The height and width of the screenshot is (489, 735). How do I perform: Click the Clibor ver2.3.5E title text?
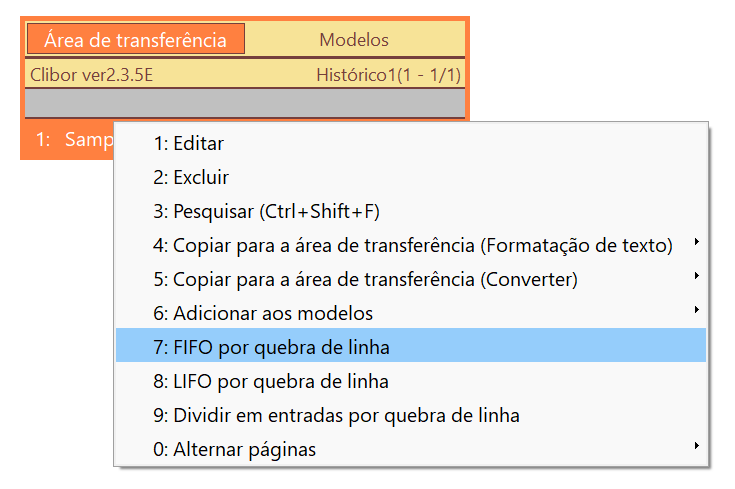click(x=91, y=75)
